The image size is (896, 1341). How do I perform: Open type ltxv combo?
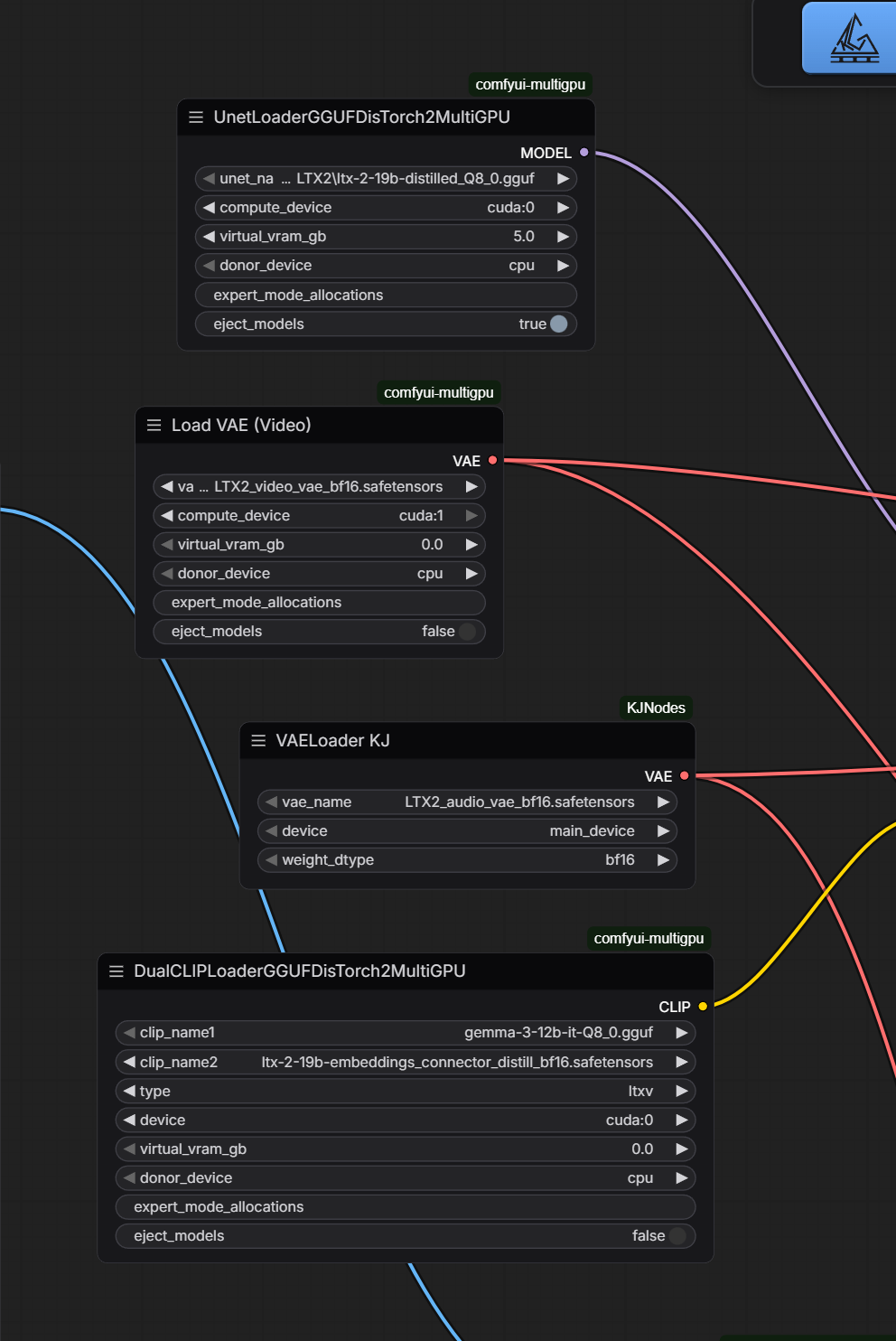click(406, 1092)
